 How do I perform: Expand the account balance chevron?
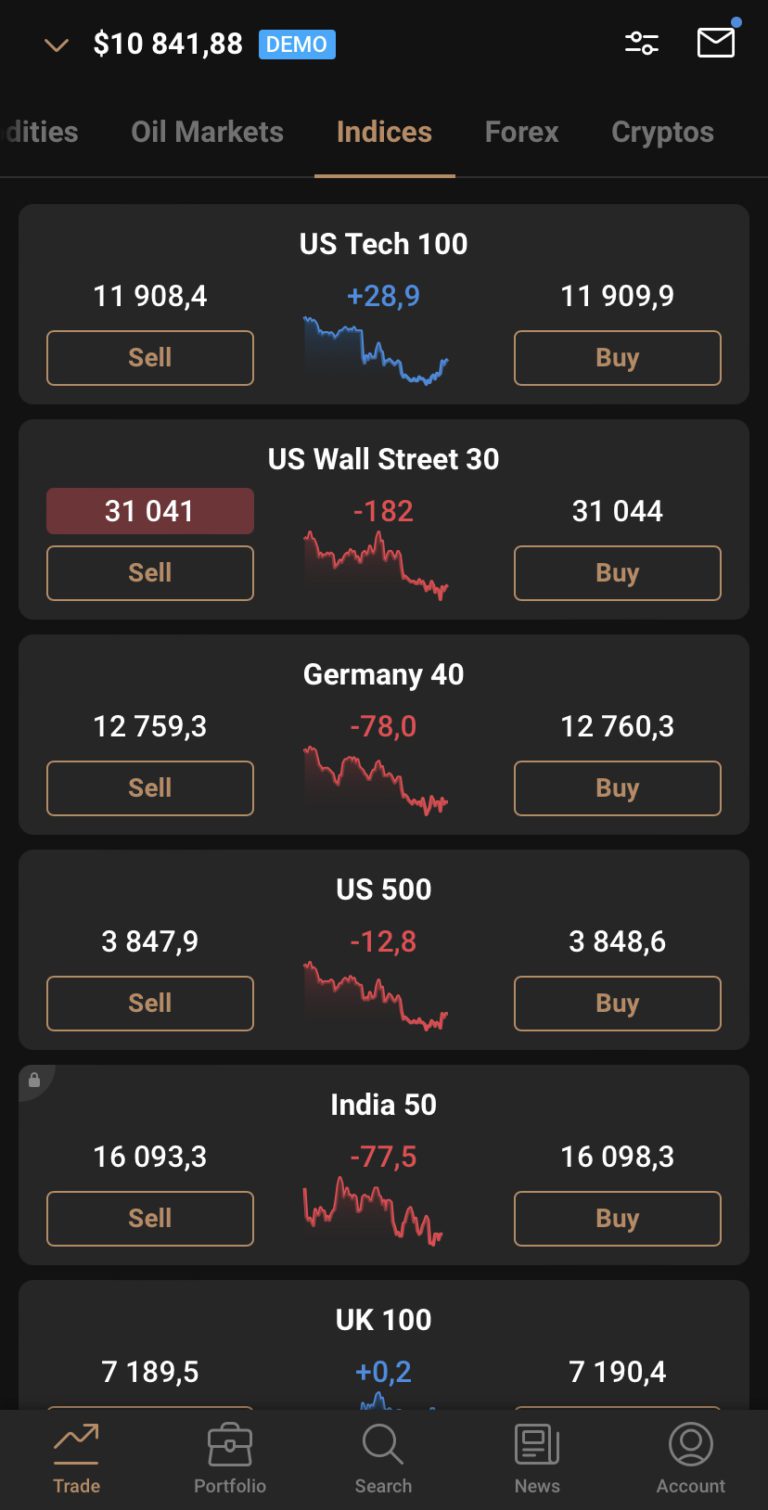(x=57, y=45)
